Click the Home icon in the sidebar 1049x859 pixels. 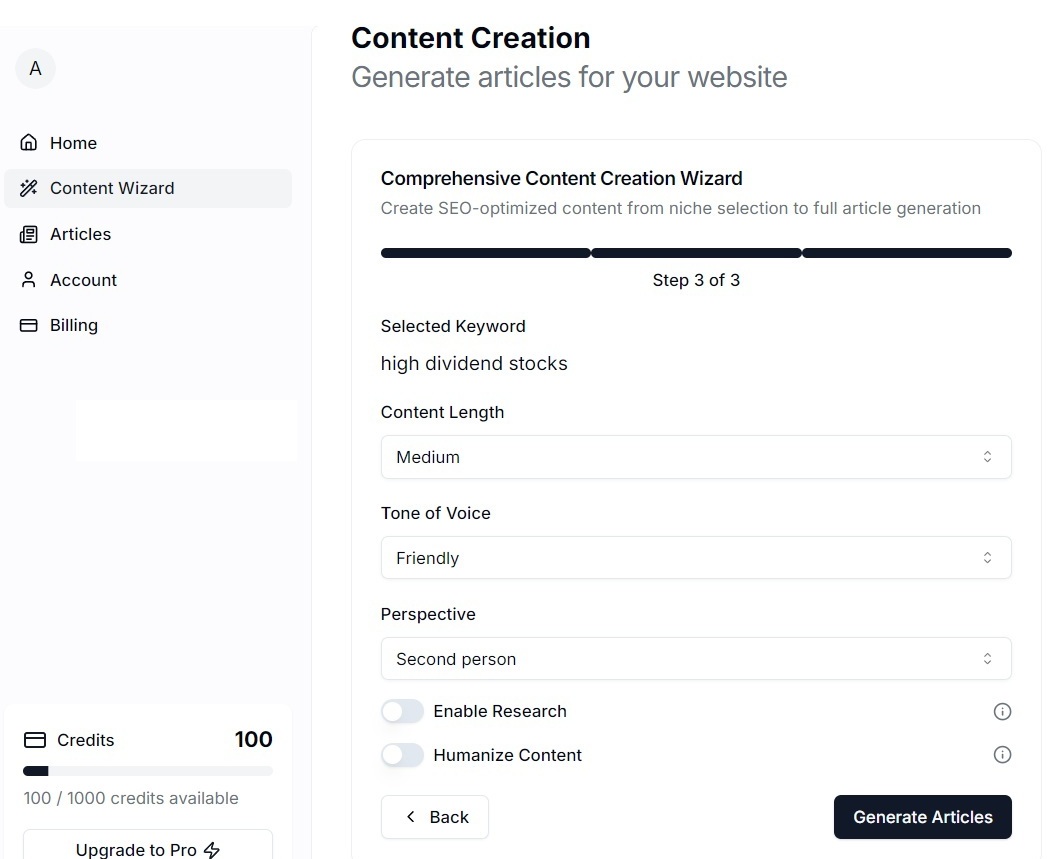click(28, 142)
